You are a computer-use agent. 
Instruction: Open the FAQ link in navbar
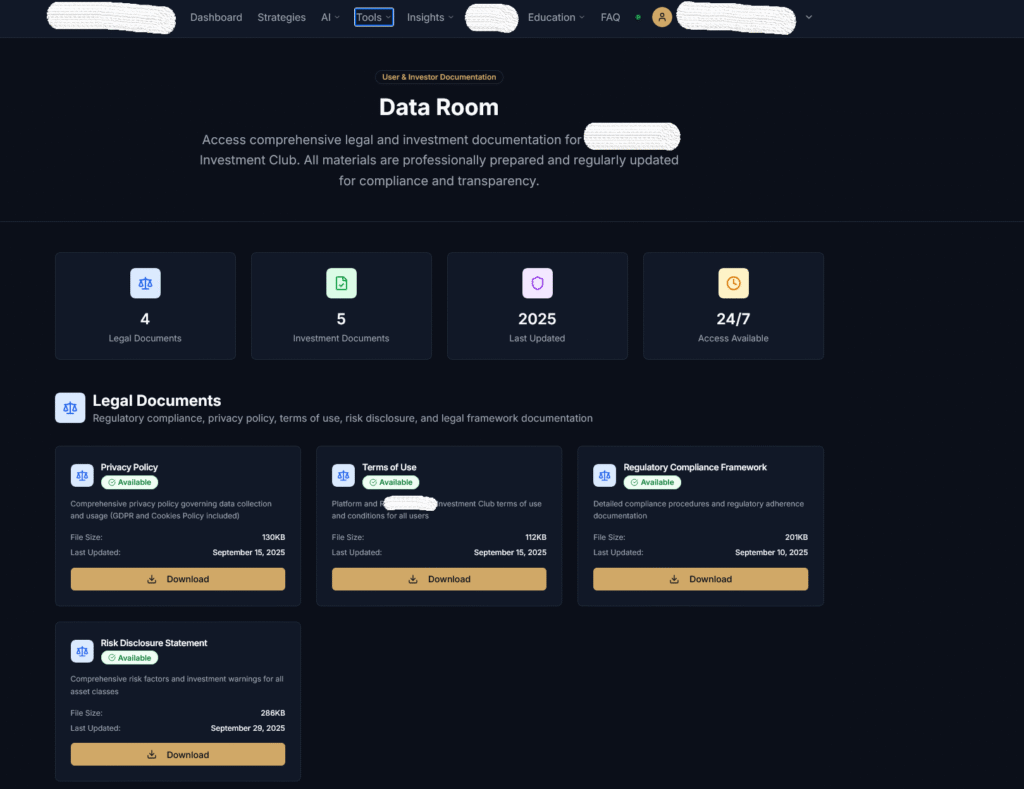click(x=610, y=17)
